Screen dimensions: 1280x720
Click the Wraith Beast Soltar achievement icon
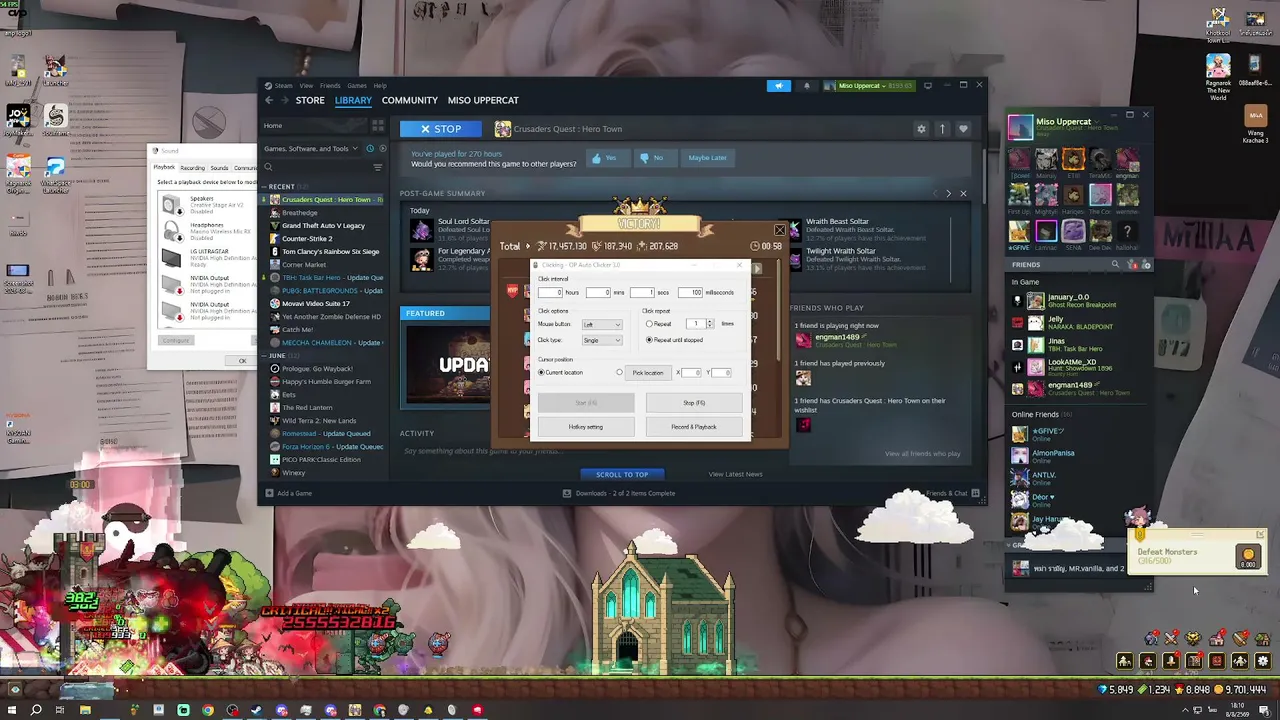[795, 230]
